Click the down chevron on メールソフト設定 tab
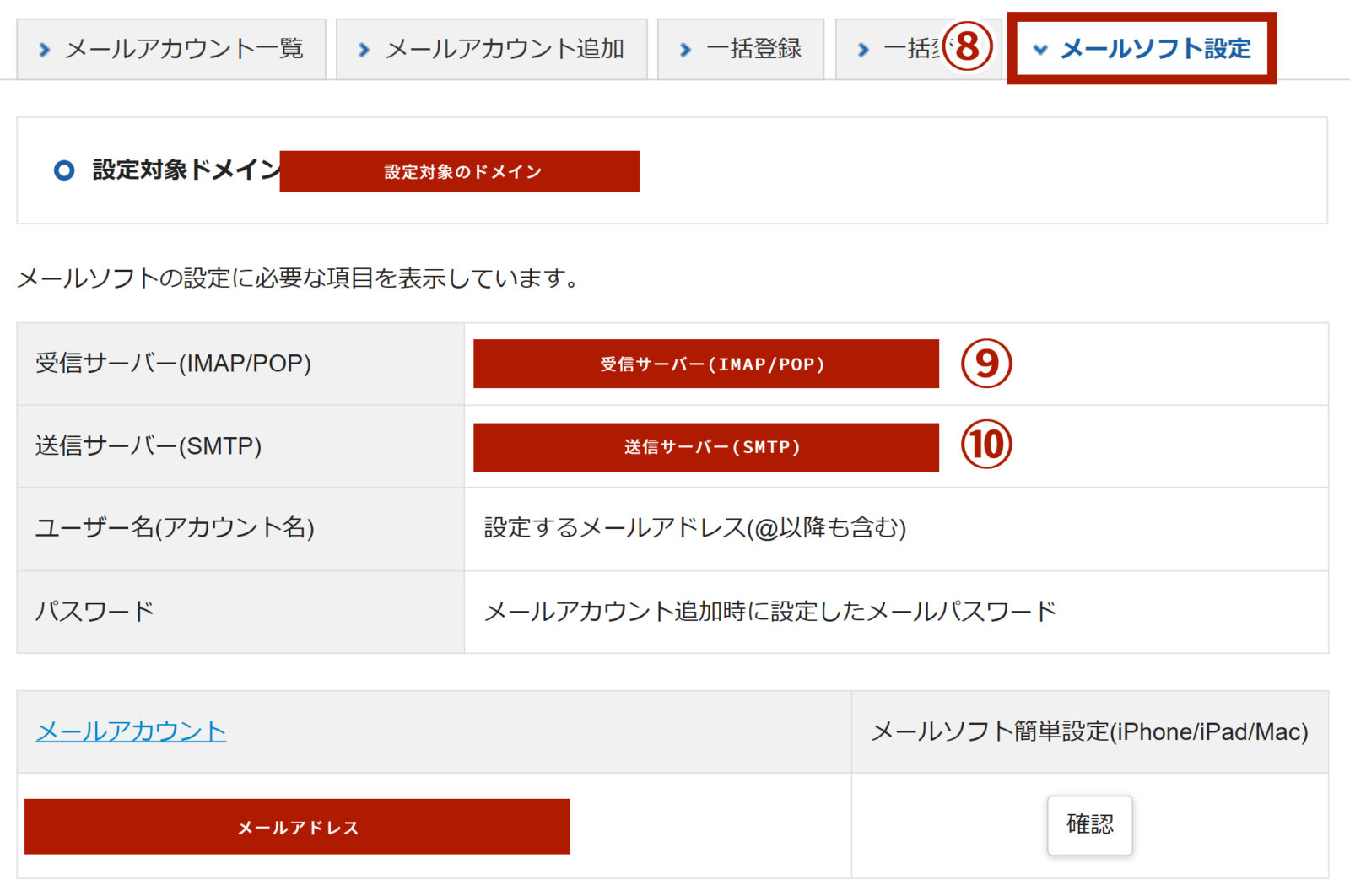This screenshot has height=896, width=1350. point(1041,50)
